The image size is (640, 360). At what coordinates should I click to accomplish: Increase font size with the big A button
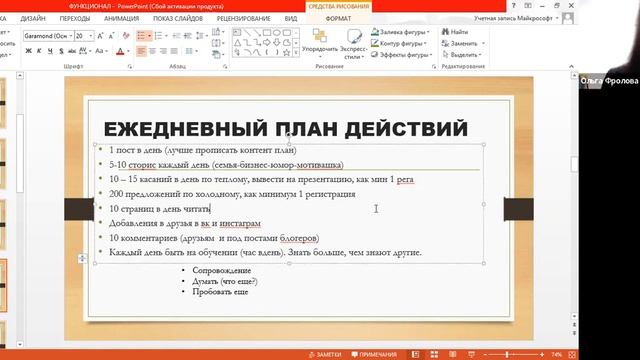(x=100, y=36)
